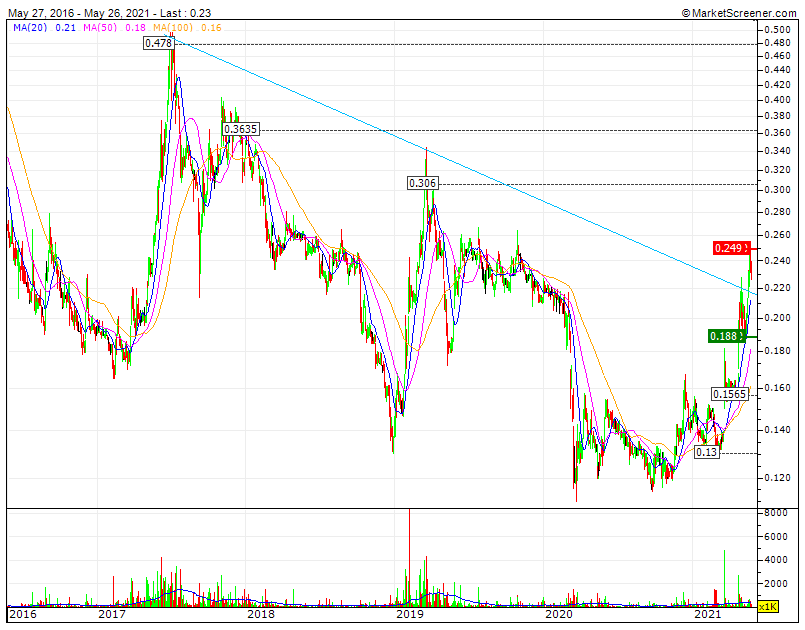Image resolution: width=805 pixels, height=630 pixels.
Task: Click the 2020 year axis label
Action: pyautogui.click(x=558, y=614)
